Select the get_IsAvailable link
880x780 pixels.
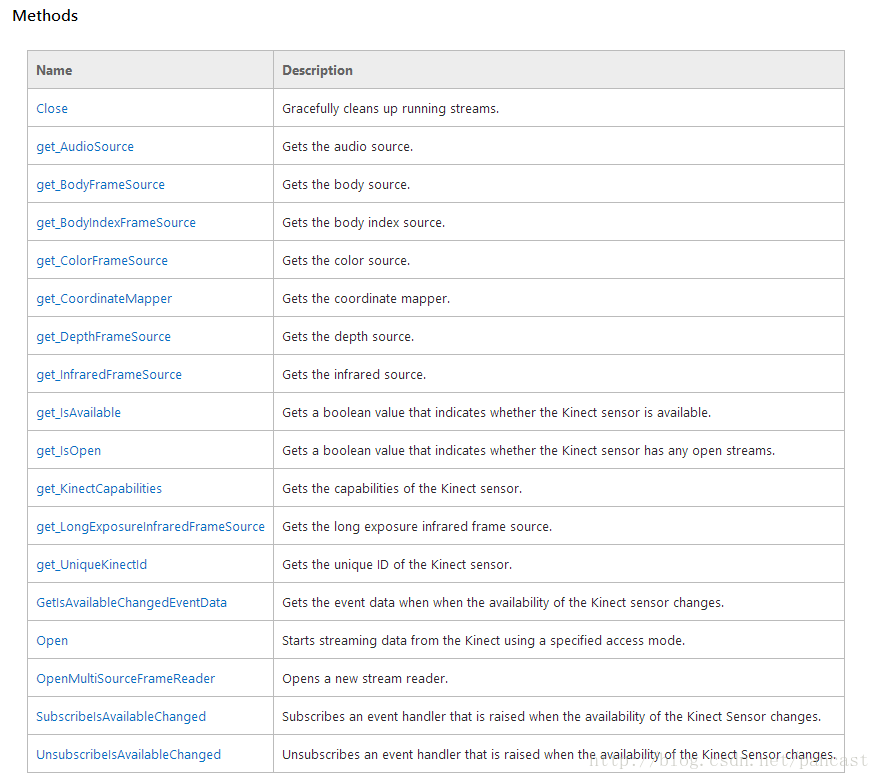(79, 413)
